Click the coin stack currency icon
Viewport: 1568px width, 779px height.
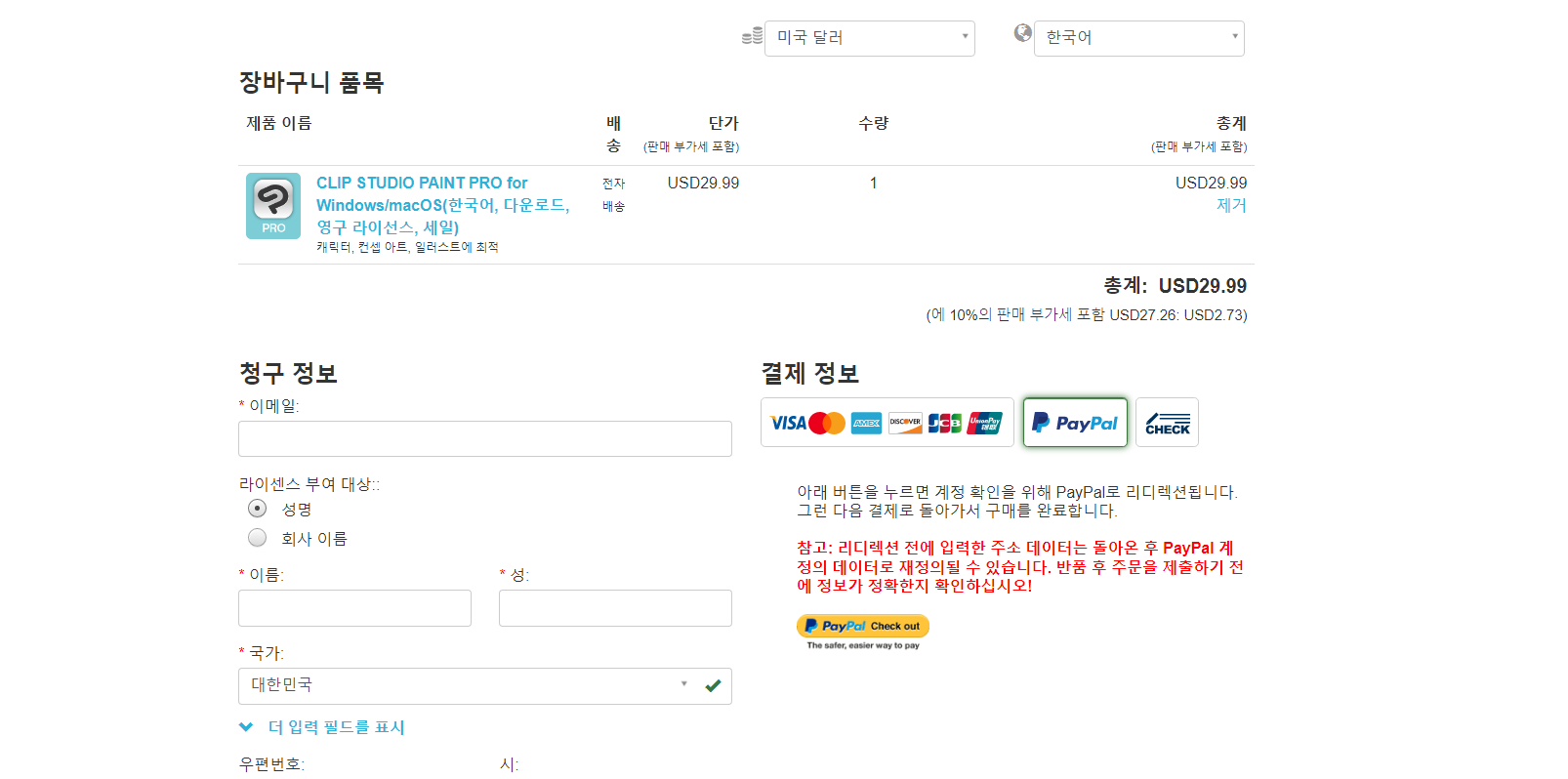coord(752,36)
